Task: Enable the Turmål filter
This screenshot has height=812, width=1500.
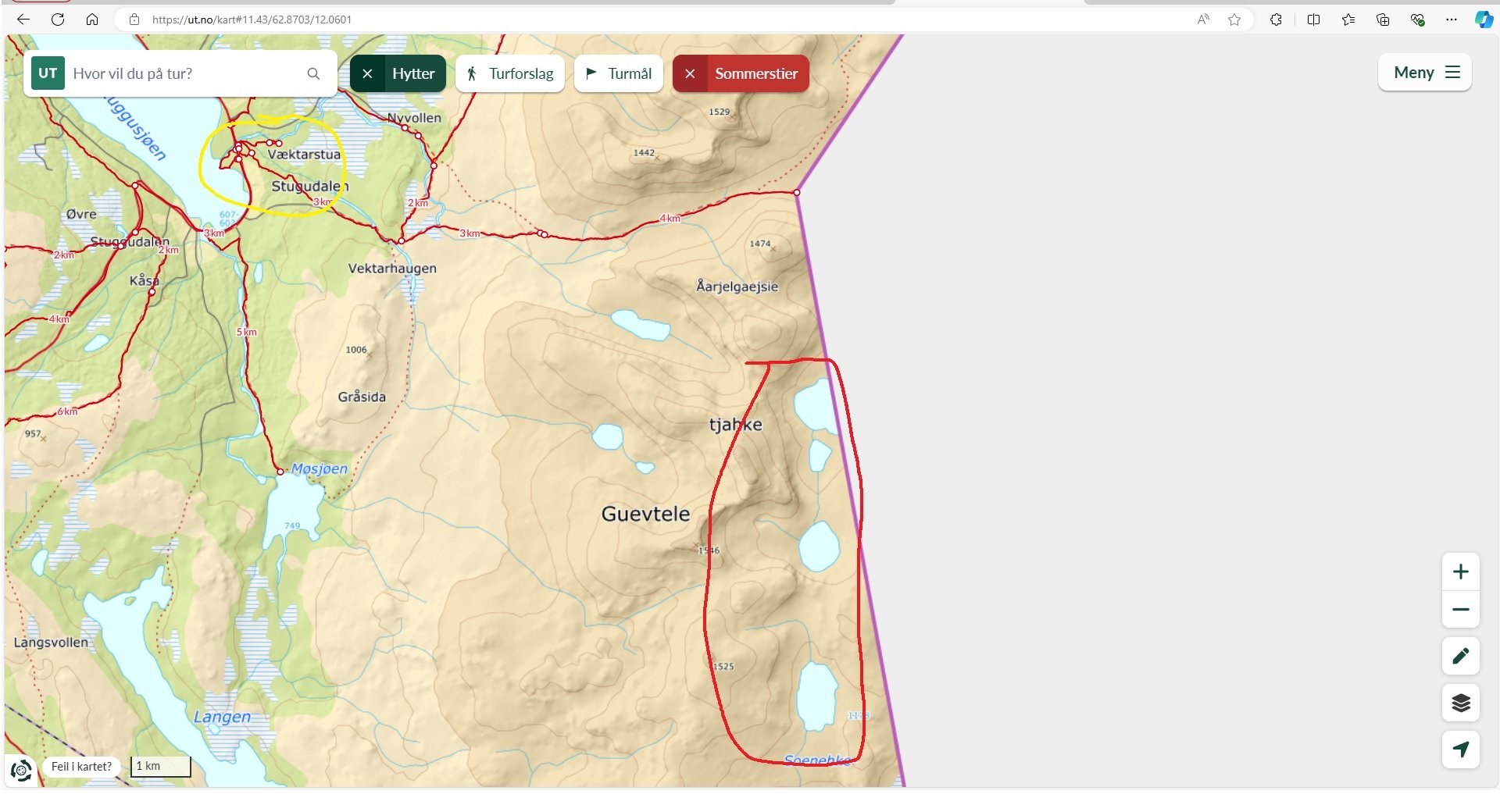Action: (x=619, y=73)
